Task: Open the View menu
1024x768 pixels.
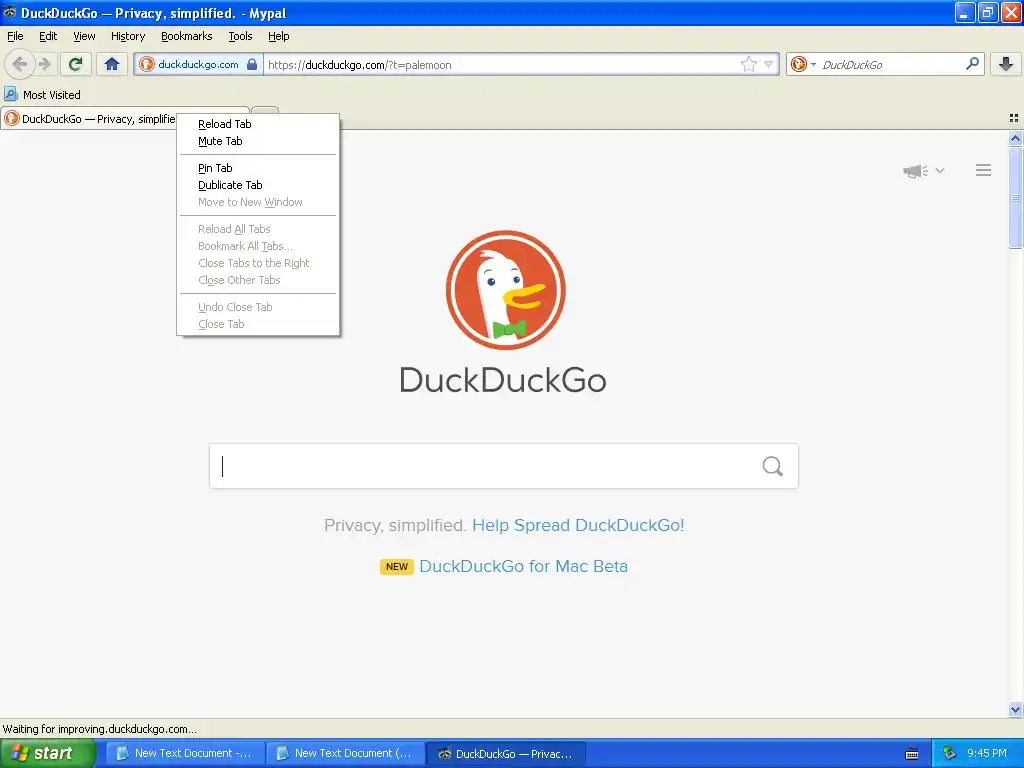Action: click(84, 36)
